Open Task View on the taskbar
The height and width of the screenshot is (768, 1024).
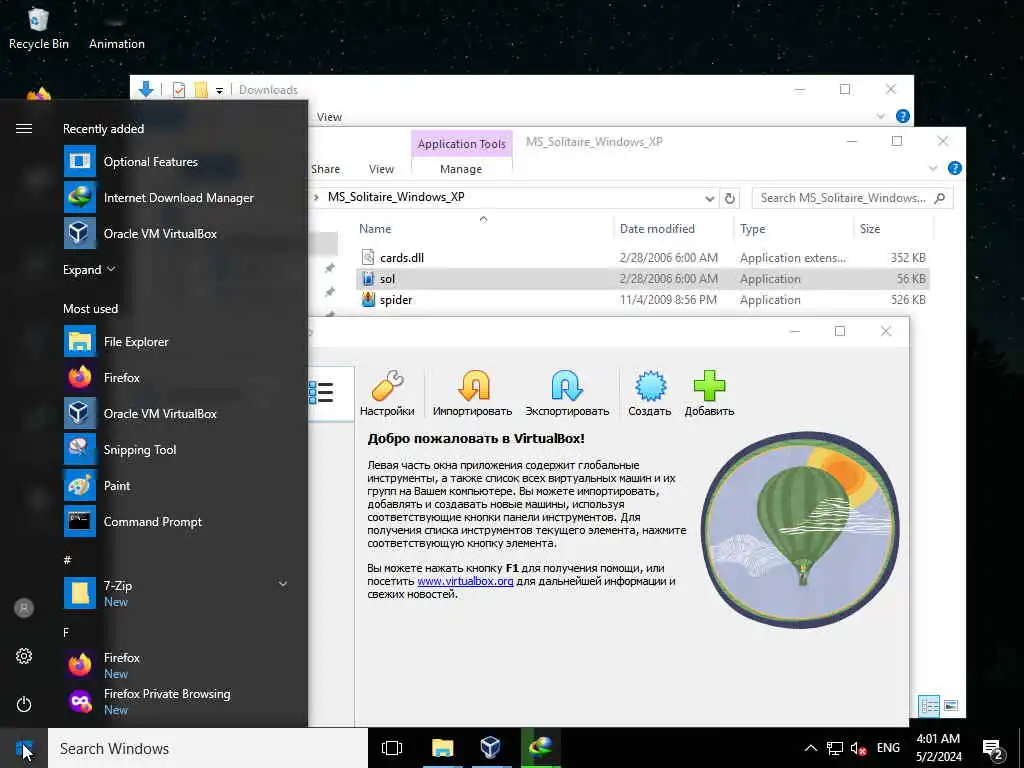(392, 748)
